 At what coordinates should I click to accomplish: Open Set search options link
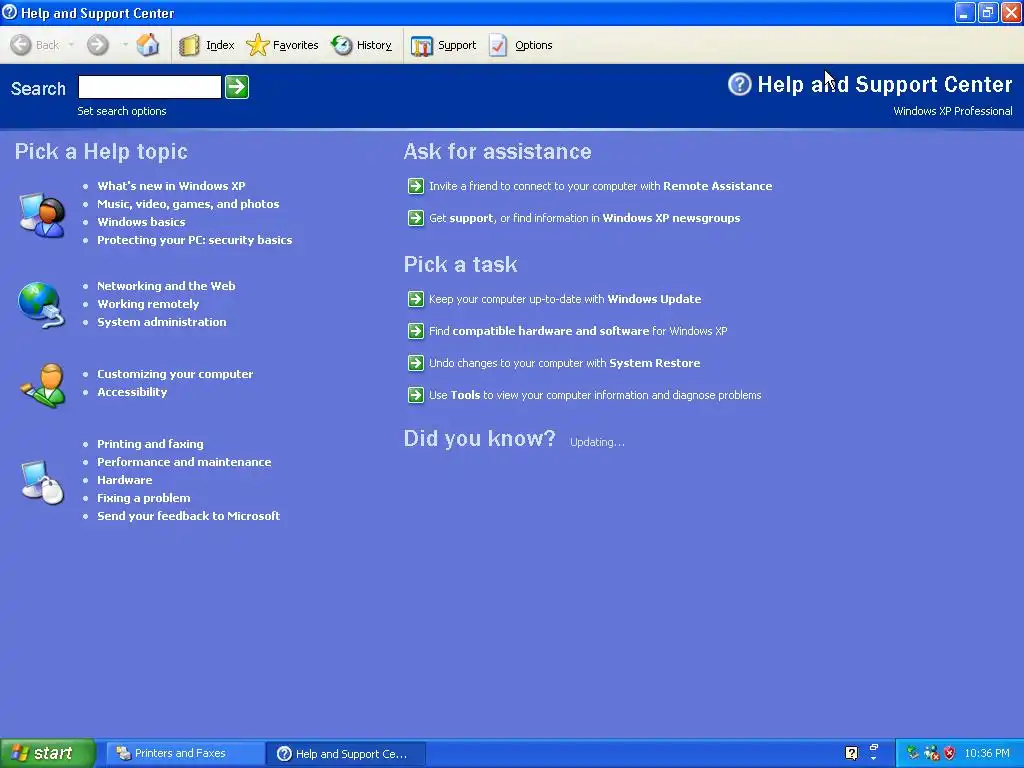[121, 111]
